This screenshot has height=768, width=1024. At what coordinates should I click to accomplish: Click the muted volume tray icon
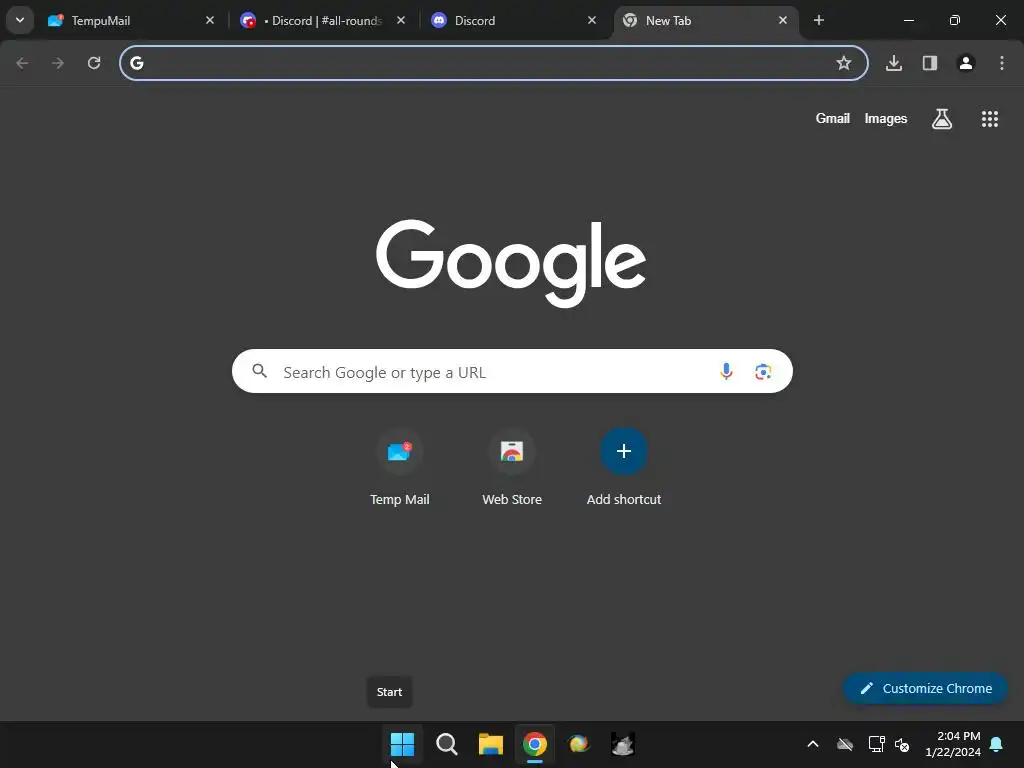pos(902,744)
